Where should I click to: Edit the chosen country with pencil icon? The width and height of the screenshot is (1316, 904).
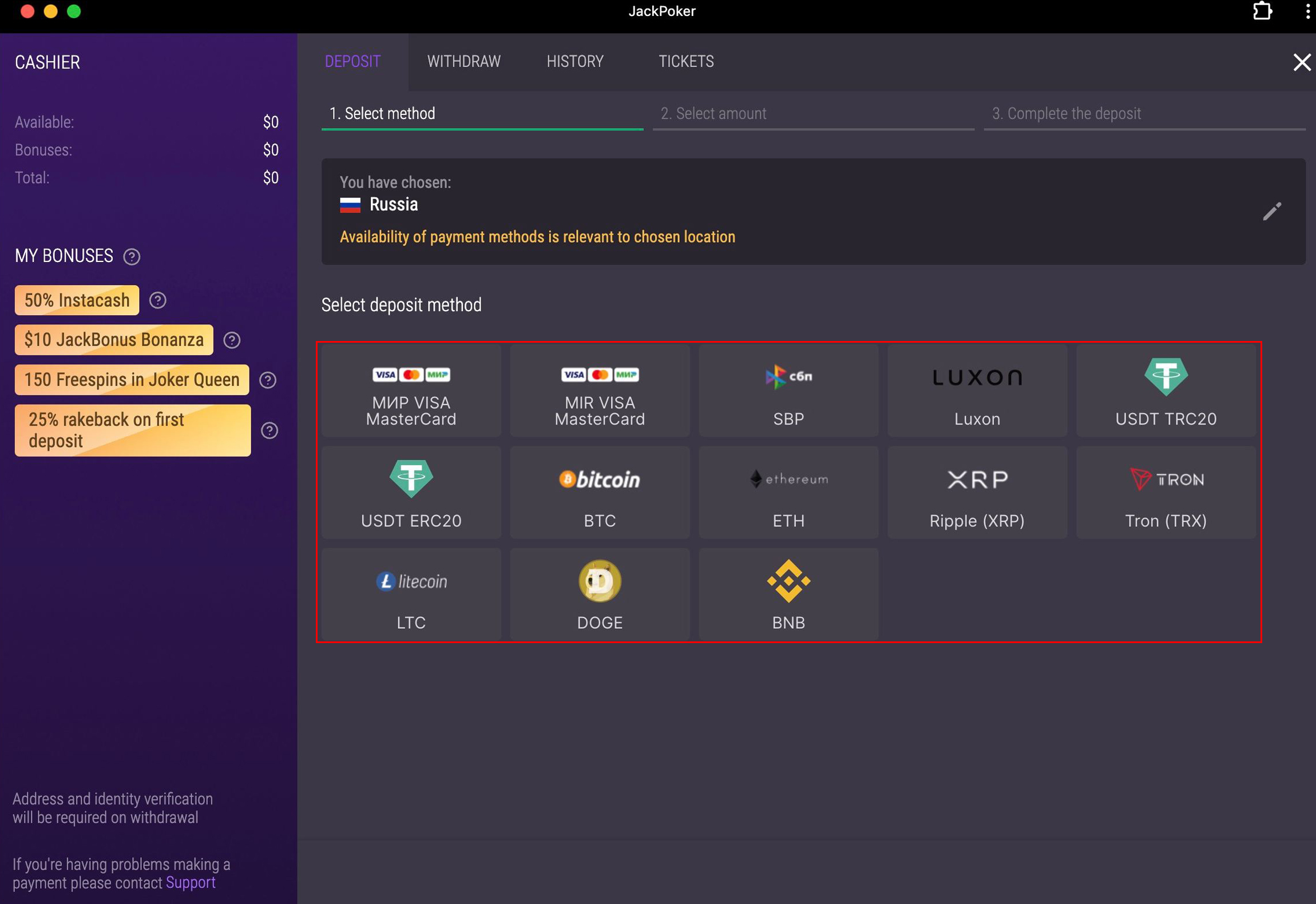click(x=1271, y=212)
